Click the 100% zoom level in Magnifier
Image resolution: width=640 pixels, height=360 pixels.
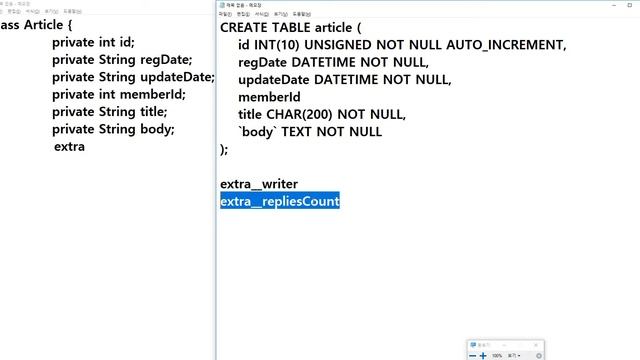[x=497, y=356]
